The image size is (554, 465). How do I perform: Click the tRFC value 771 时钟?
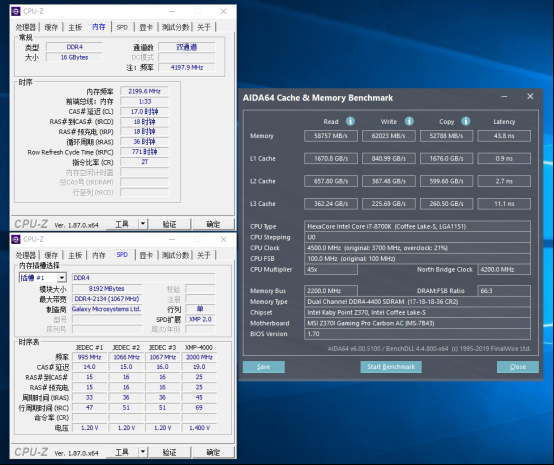point(145,152)
